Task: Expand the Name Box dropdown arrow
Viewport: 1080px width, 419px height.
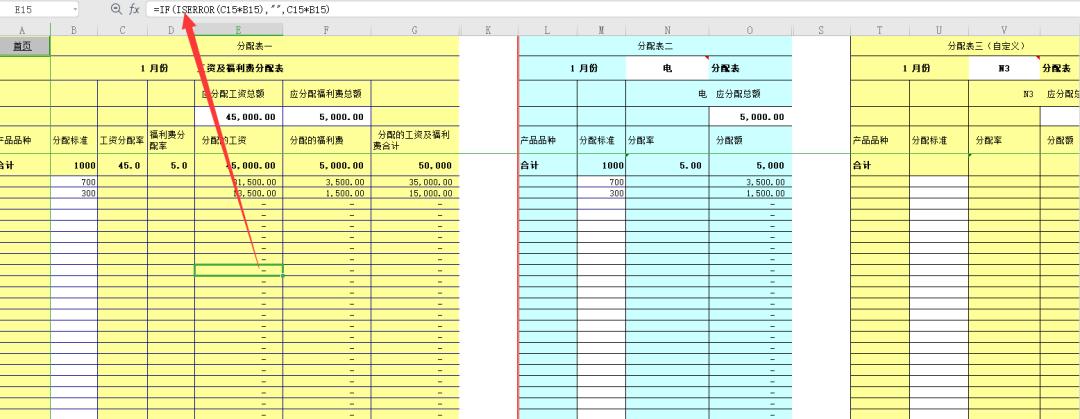Action: pos(74,10)
